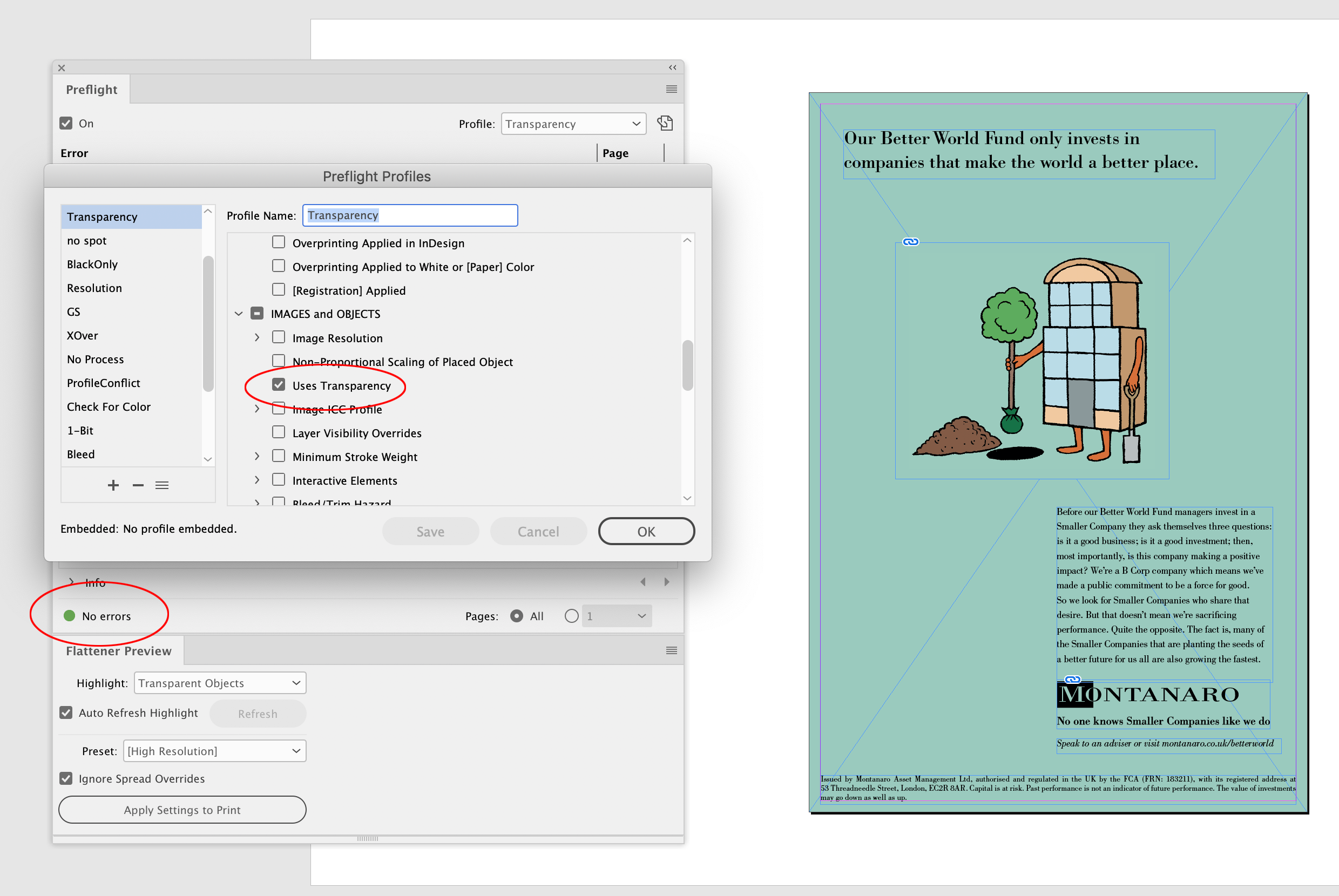Switch to the Preflight tab
The width and height of the screenshot is (1339, 896).
(x=91, y=89)
